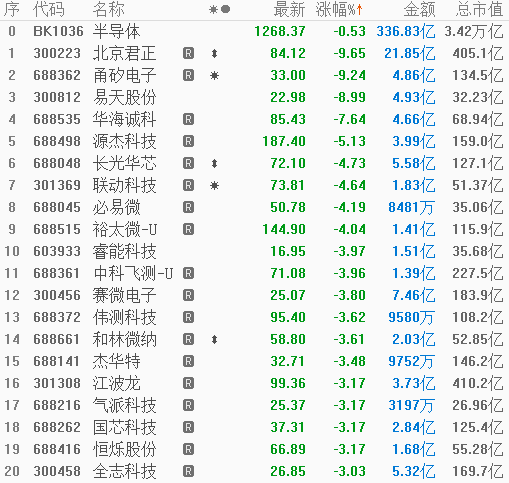
Task: Select stock name 赛微电子
Action: tap(124, 295)
